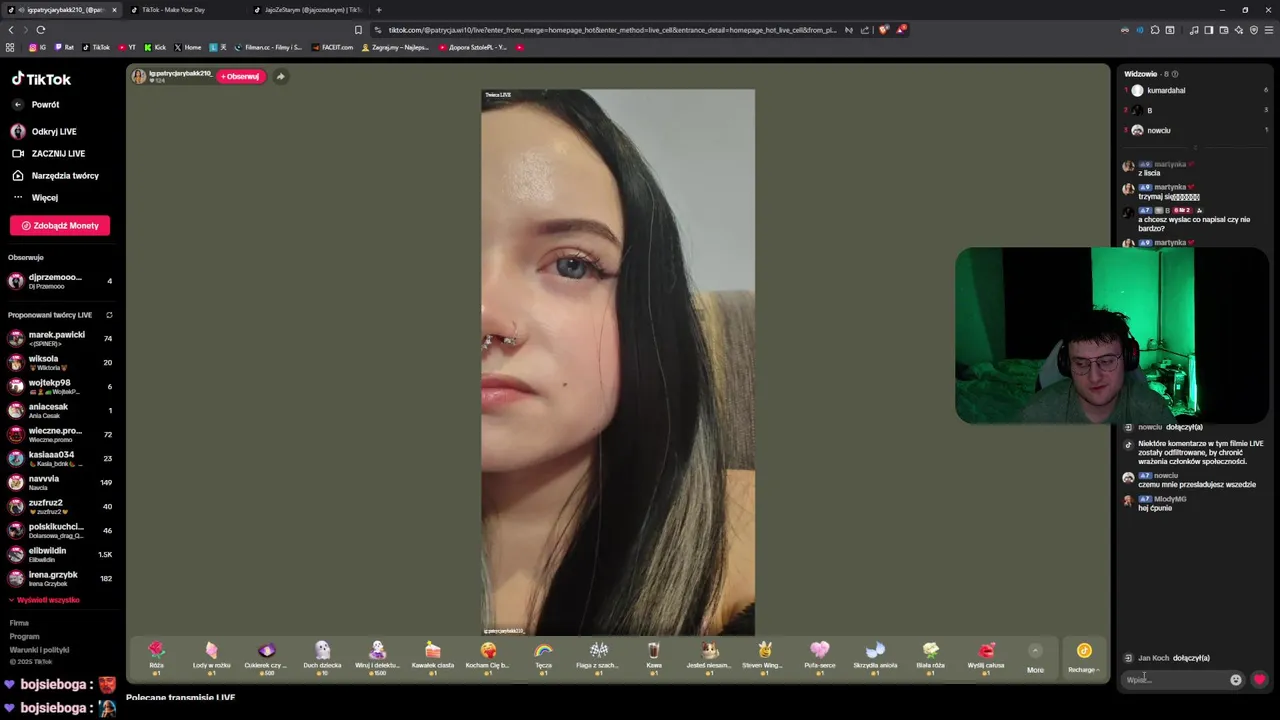Reload the browser page
The height and width of the screenshot is (720, 1280).
point(40,30)
